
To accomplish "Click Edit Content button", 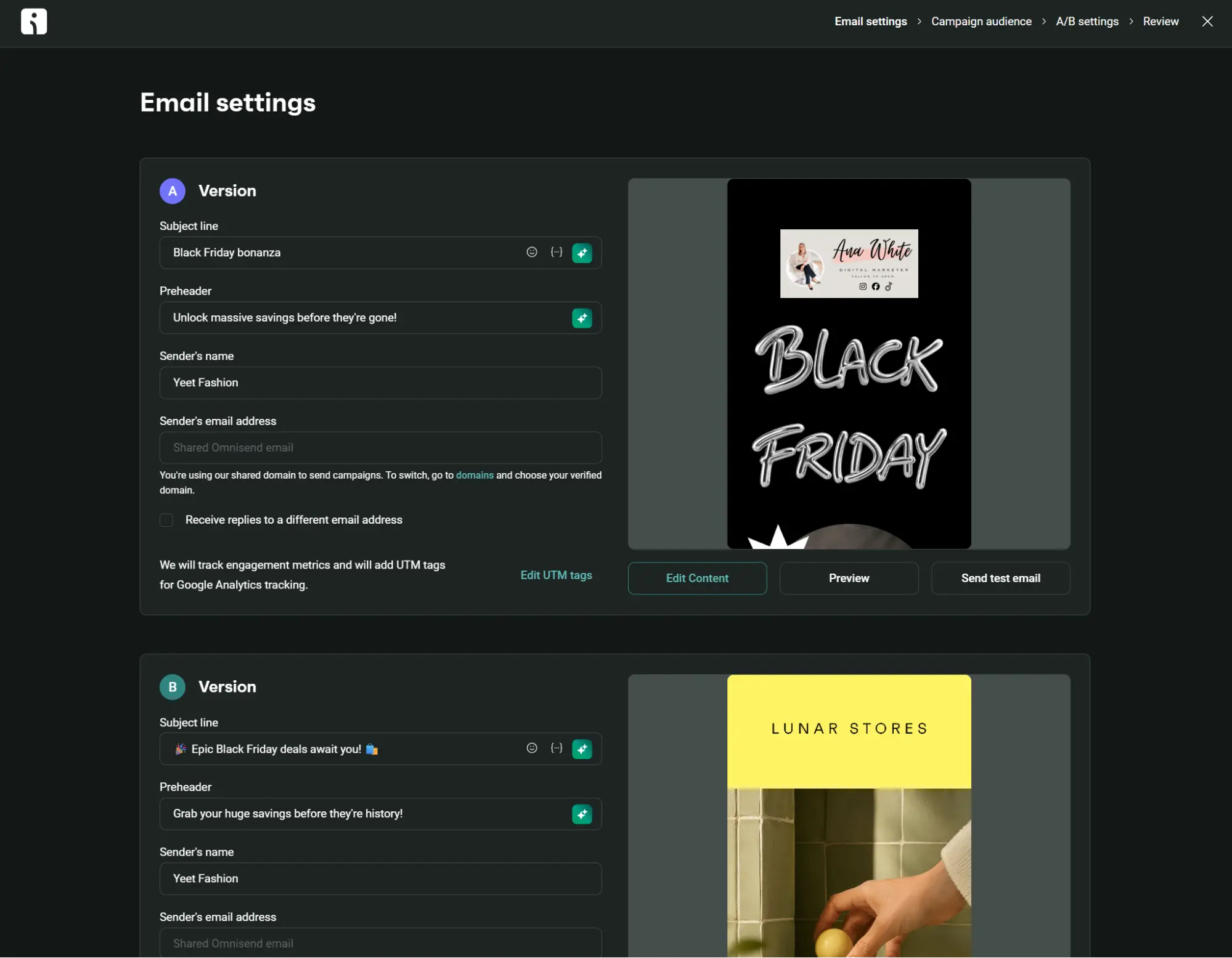I will tap(697, 578).
